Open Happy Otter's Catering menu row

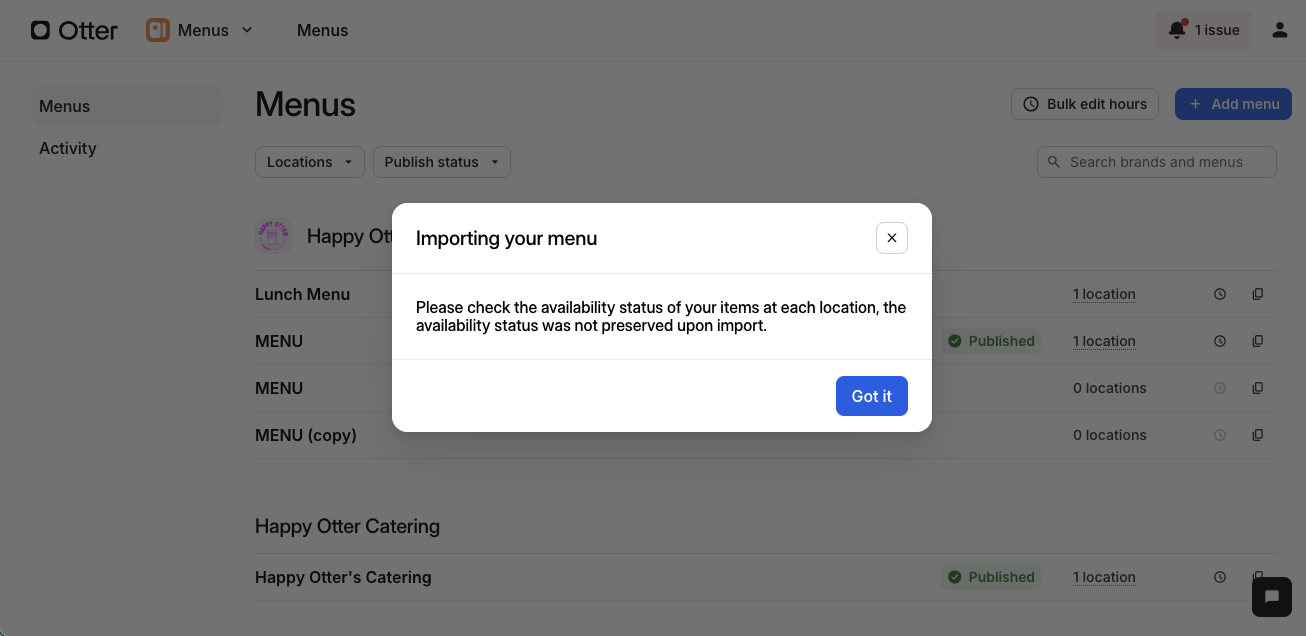(765, 577)
